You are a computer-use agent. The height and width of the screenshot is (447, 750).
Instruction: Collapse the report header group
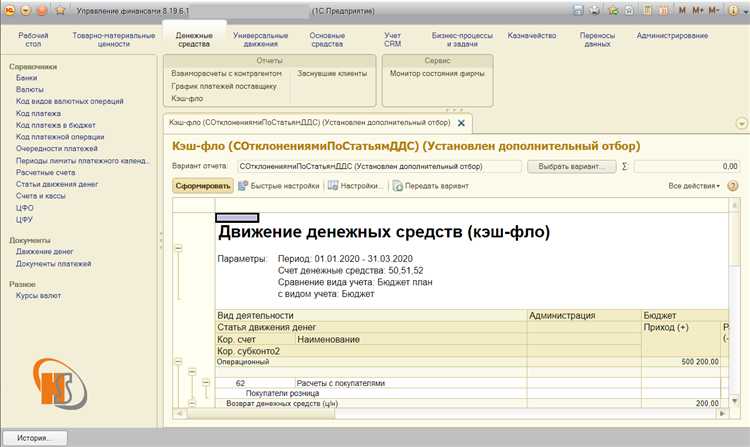[178, 248]
